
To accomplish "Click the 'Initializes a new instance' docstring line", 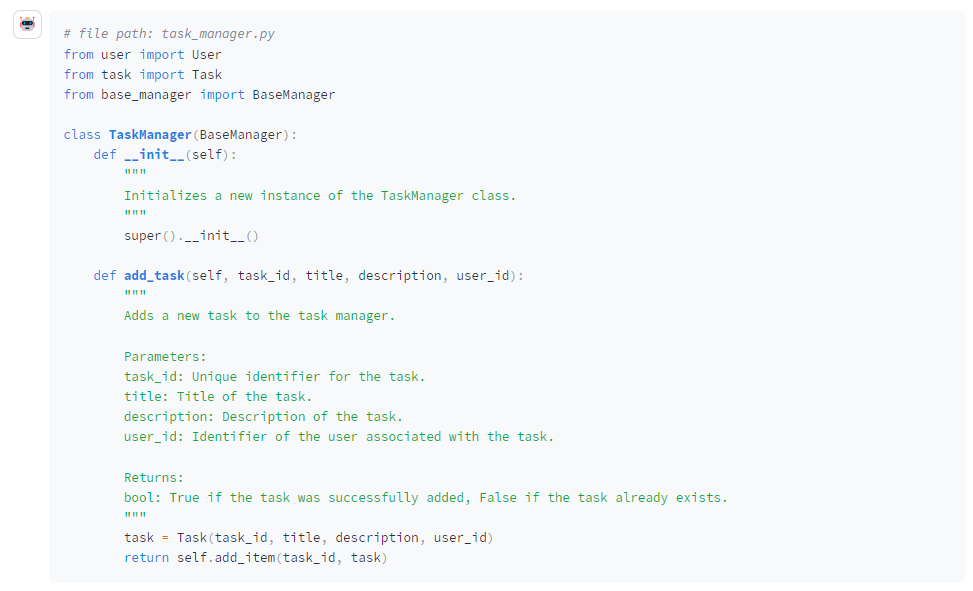I will point(320,195).
